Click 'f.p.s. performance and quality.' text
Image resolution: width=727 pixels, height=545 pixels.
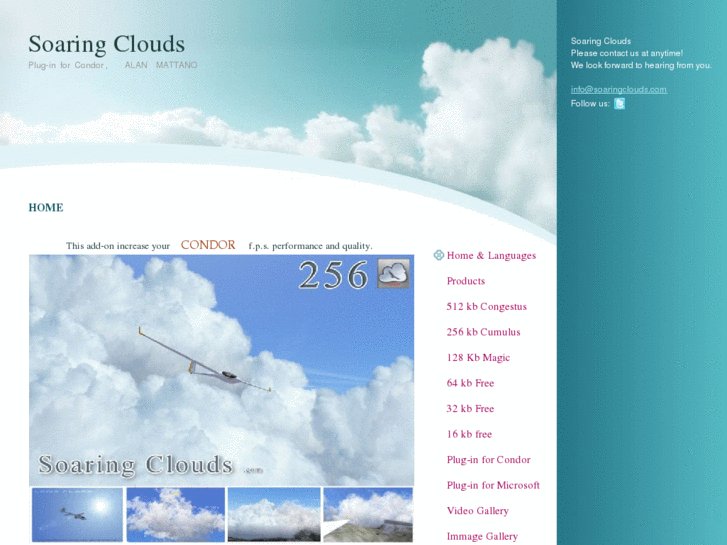pos(310,246)
